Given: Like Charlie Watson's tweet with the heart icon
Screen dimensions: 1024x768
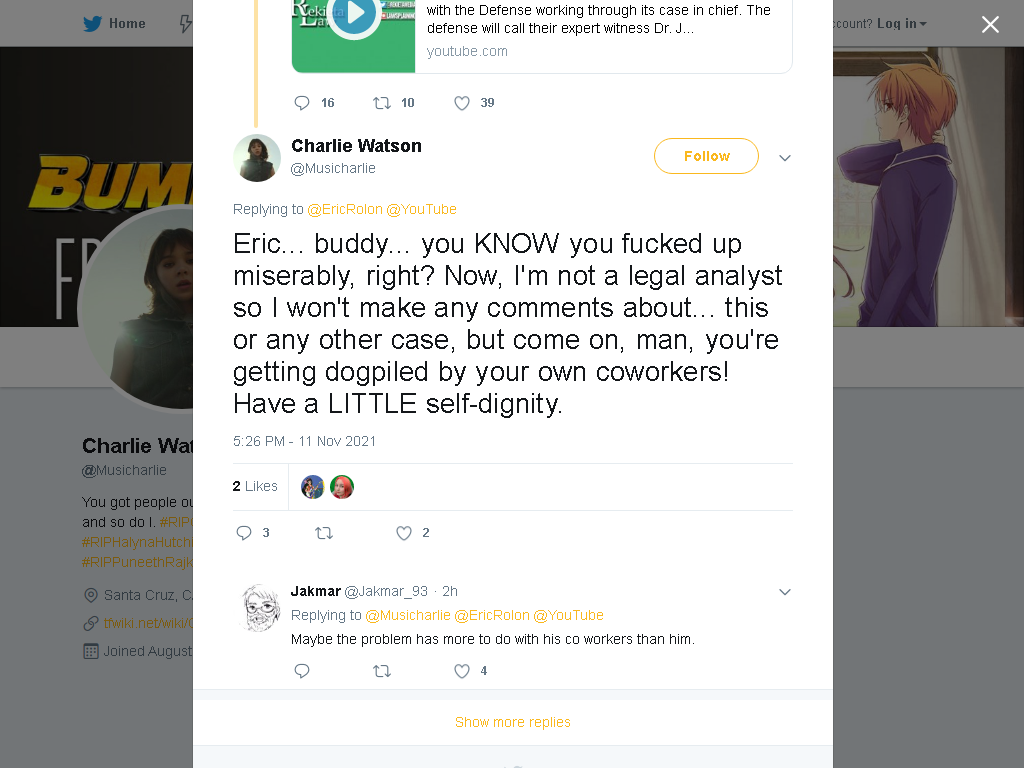Looking at the screenshot, I should click(404, 533).
